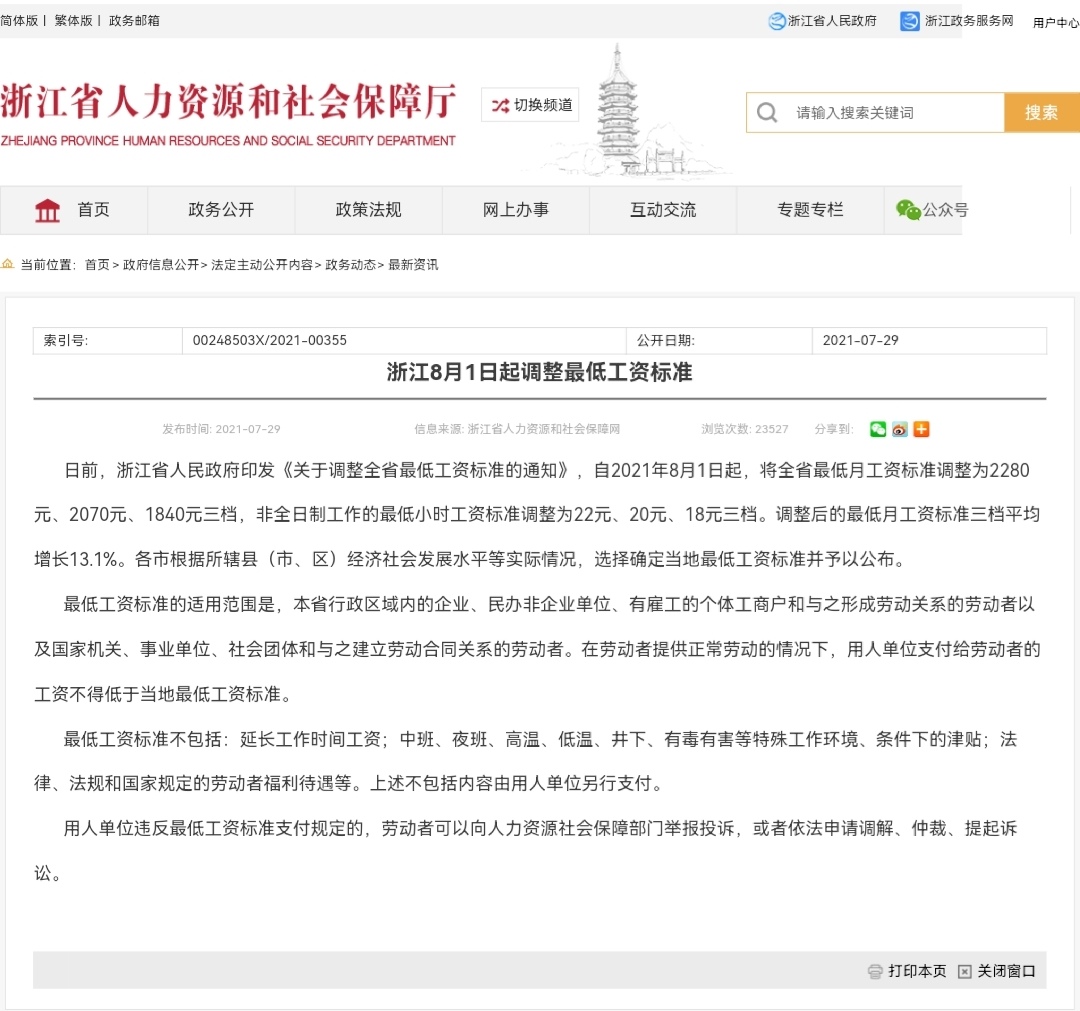Click the index number 00248503X/2021-00355
The image size is (1080, 1011).
(270, 340)
